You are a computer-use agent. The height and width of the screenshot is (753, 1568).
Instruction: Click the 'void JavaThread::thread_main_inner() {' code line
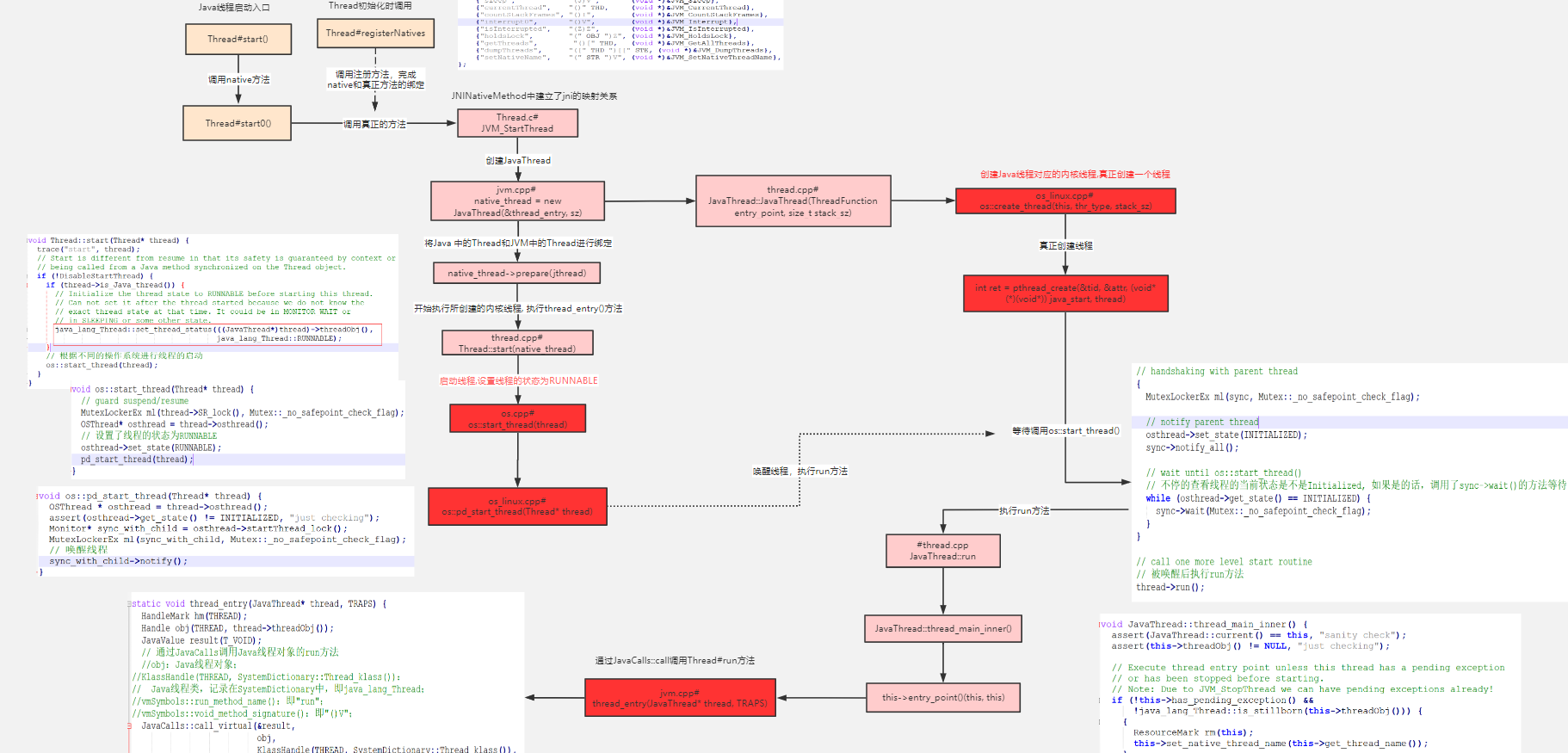(x=1203, y=625)
